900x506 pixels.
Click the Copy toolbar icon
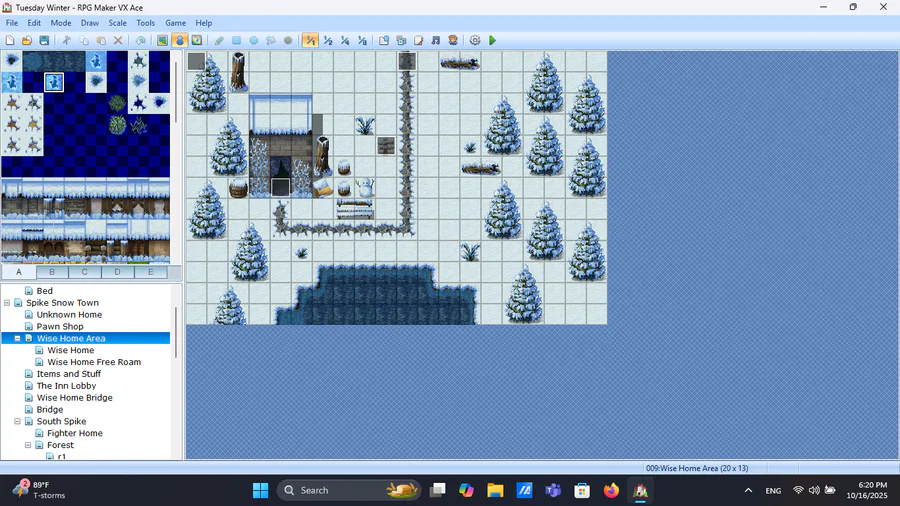[x=84, y=40]
